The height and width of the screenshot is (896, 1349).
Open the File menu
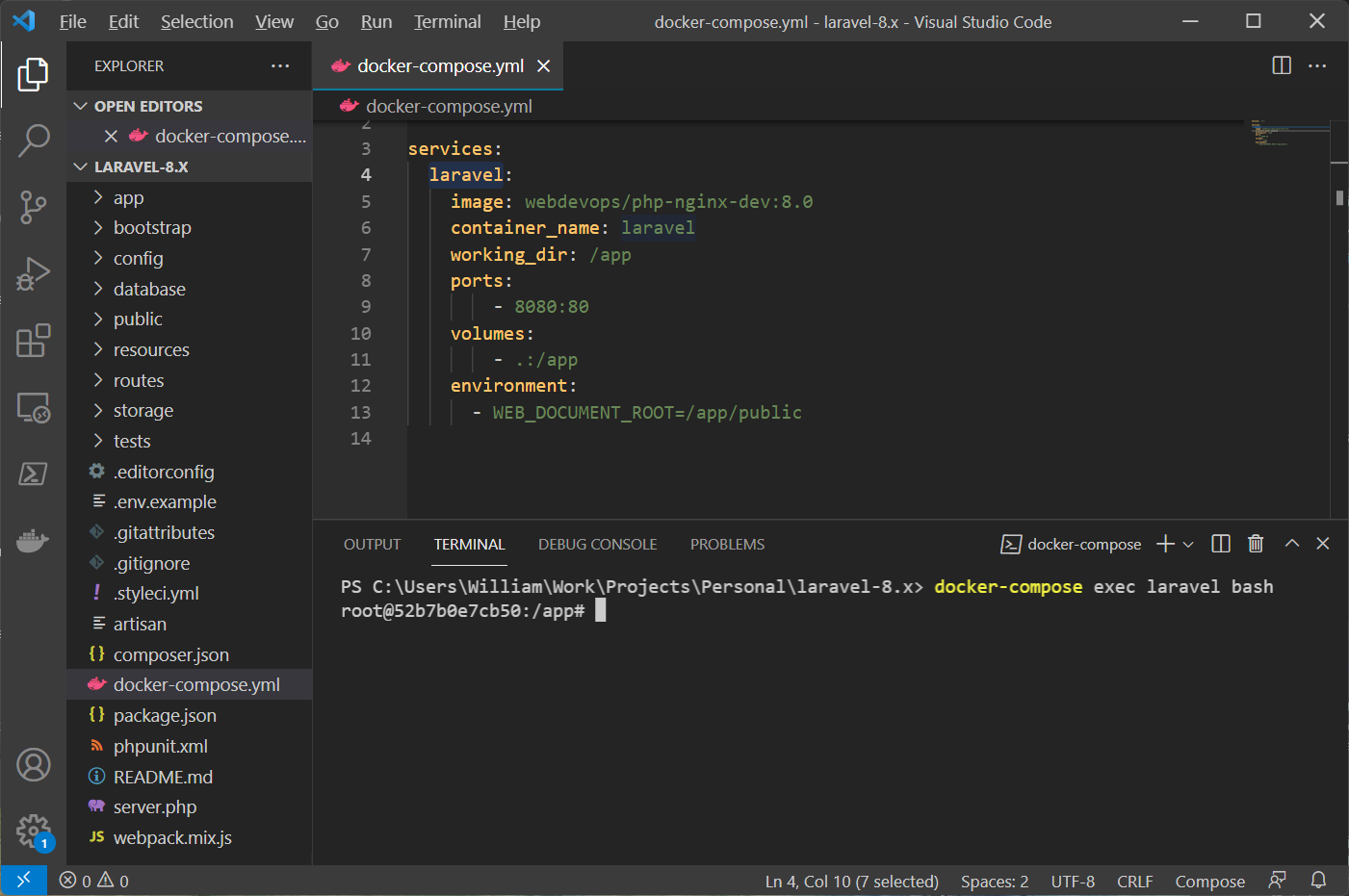(x=72, y=21)
